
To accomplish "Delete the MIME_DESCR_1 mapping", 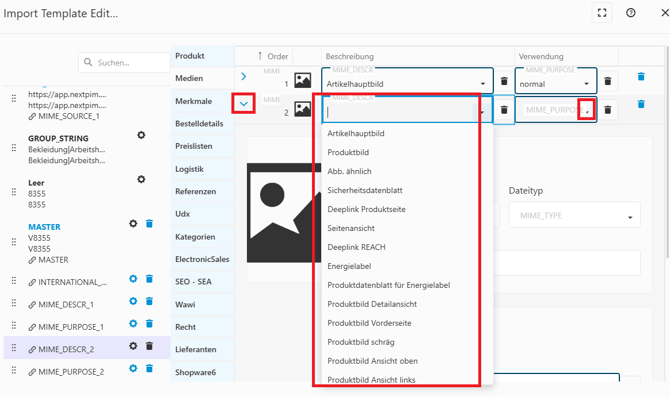I will click(149, 301).
